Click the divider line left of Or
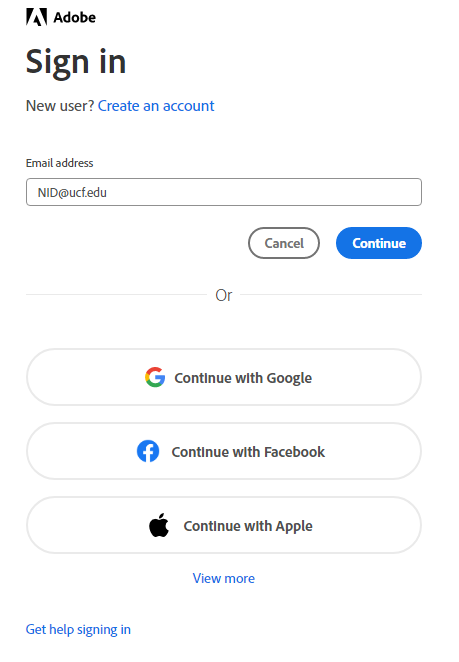459x662 pixels. [117, 295]
